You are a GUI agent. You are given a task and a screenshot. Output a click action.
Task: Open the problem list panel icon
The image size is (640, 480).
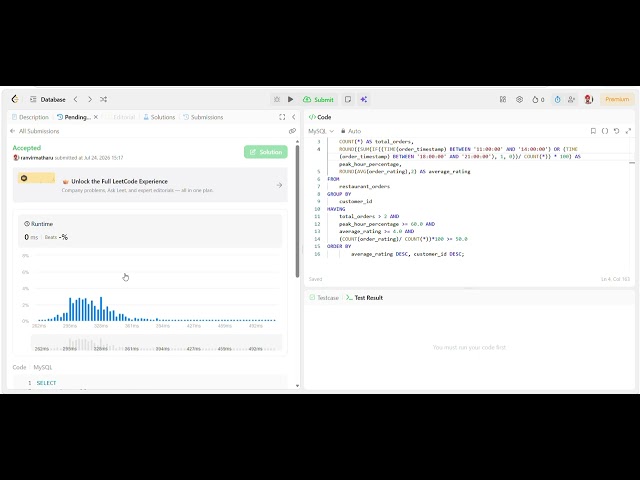click(x=33, y=99)
